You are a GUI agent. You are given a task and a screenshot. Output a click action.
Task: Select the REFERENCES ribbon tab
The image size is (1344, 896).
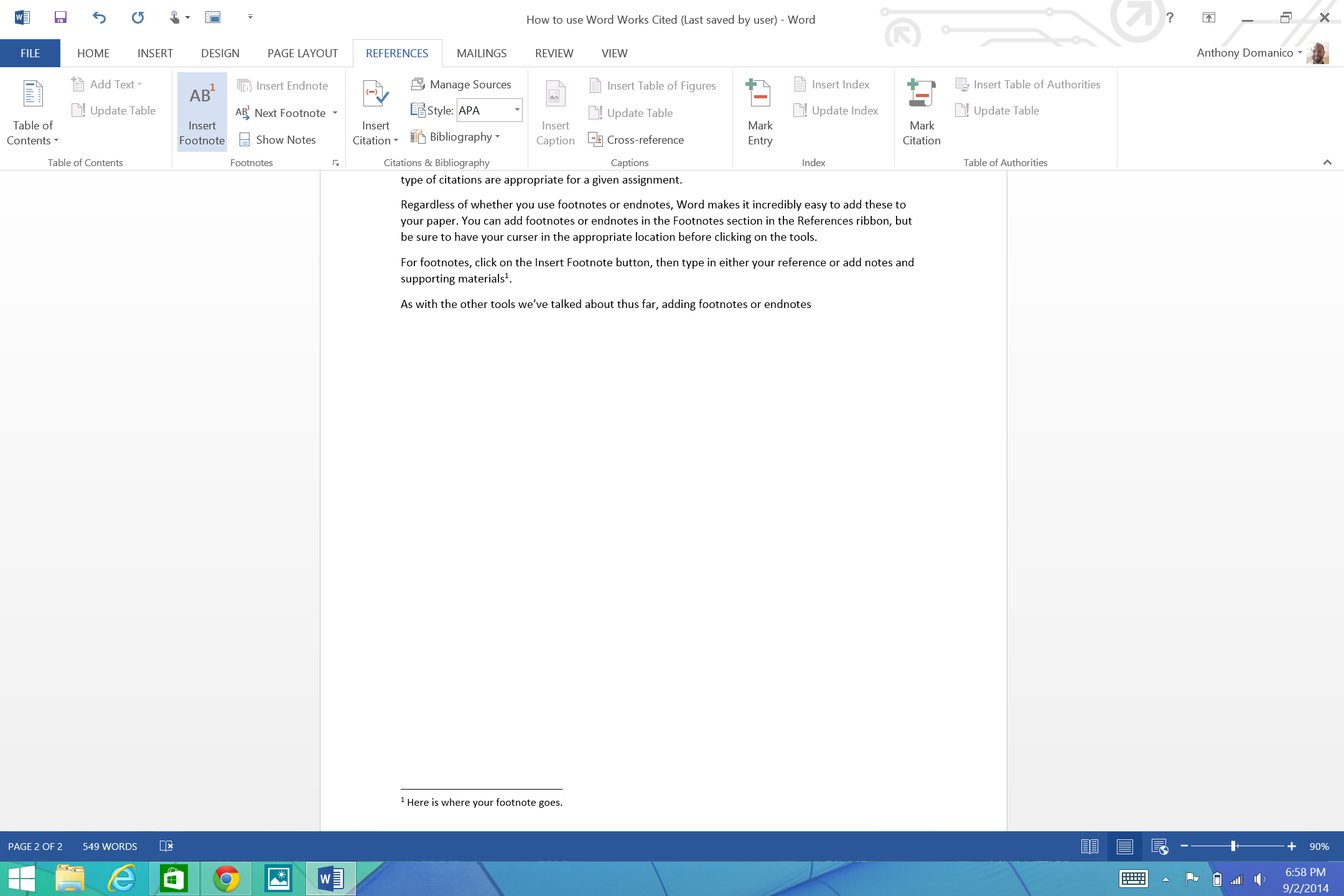[397, 53]
